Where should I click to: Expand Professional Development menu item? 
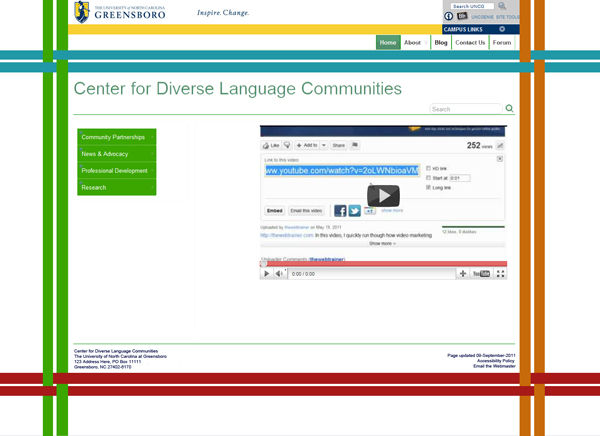click(117, 171)
